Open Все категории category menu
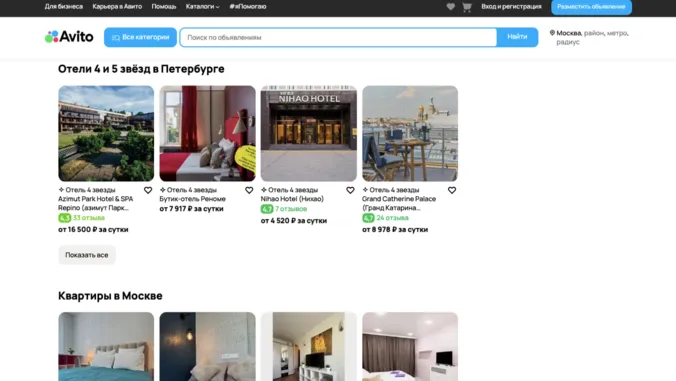This screenshot has width=676, height=381. [140, 37]
